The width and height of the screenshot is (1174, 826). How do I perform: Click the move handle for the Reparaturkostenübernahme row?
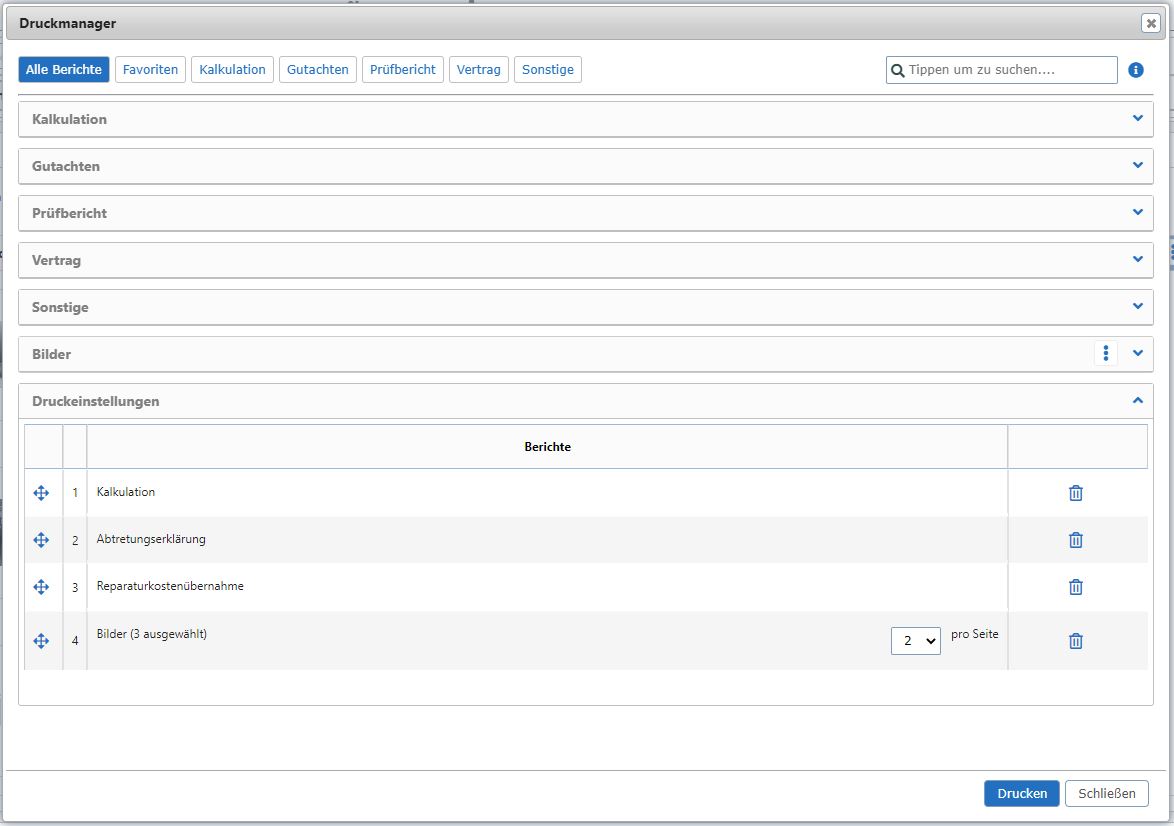(41, 587)
